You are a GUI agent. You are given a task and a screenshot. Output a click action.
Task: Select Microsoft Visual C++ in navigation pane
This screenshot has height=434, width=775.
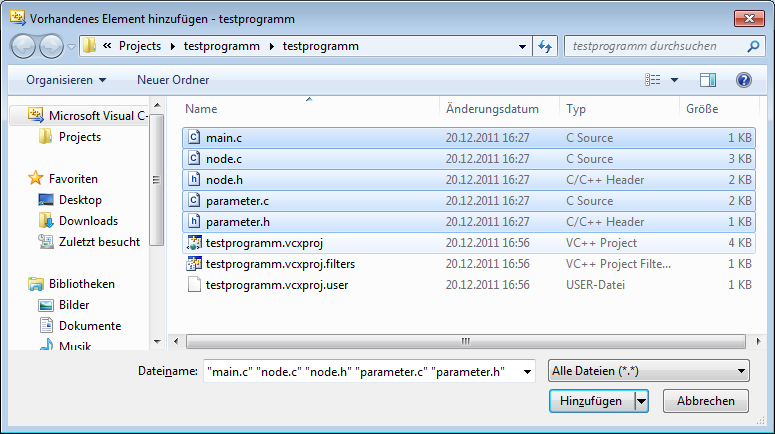point(97,116)
